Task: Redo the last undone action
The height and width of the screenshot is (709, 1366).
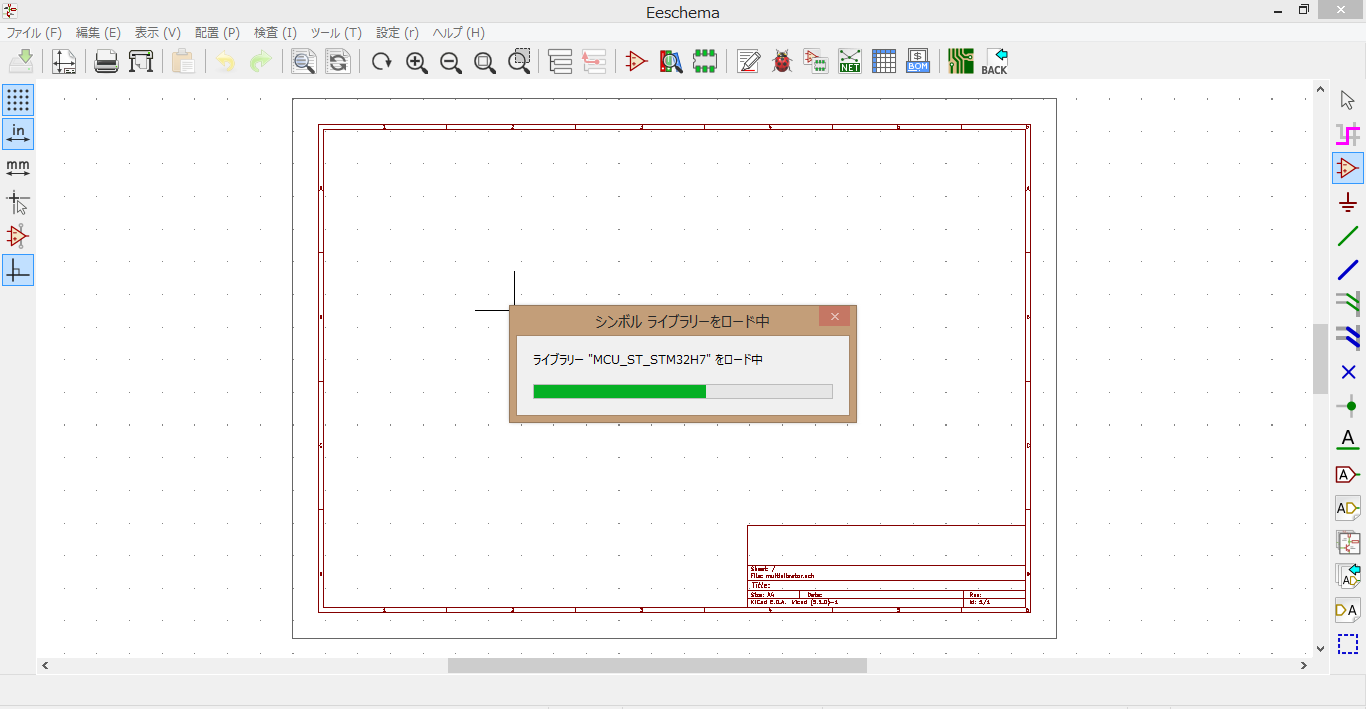Action: (x=260, y=61)
